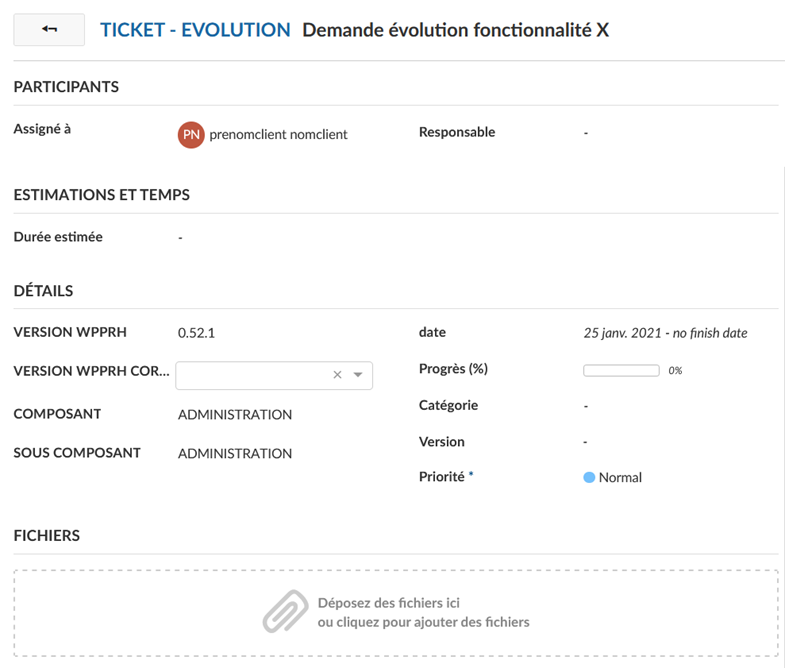Click assignee prenomclient nomclient

[278, 134]
